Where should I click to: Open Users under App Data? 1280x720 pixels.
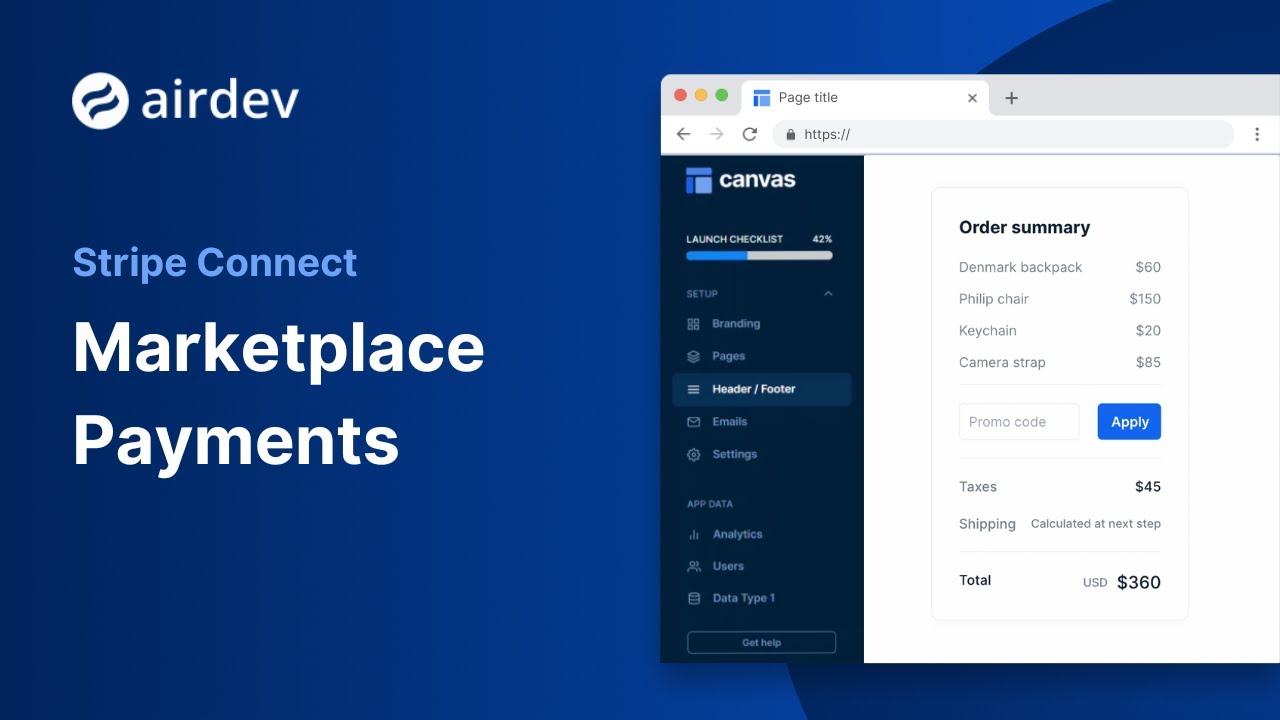(x=762, y=567)
